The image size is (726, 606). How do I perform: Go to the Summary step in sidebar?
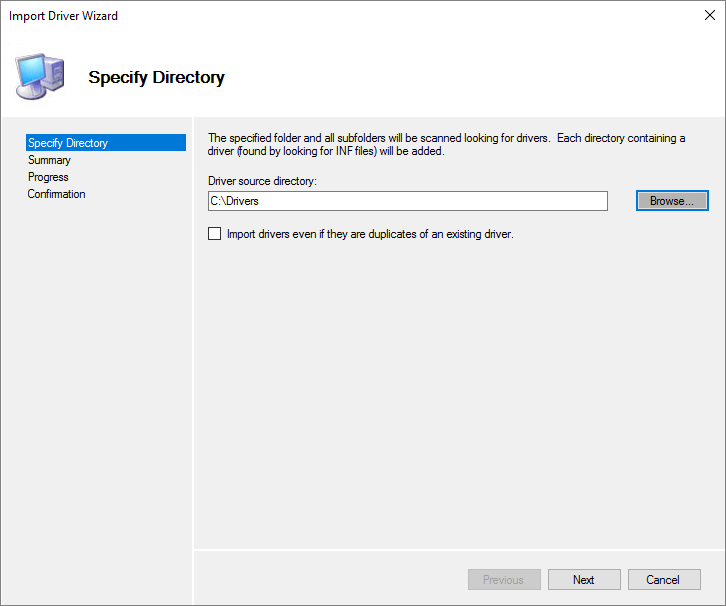(x=49, y=160)
